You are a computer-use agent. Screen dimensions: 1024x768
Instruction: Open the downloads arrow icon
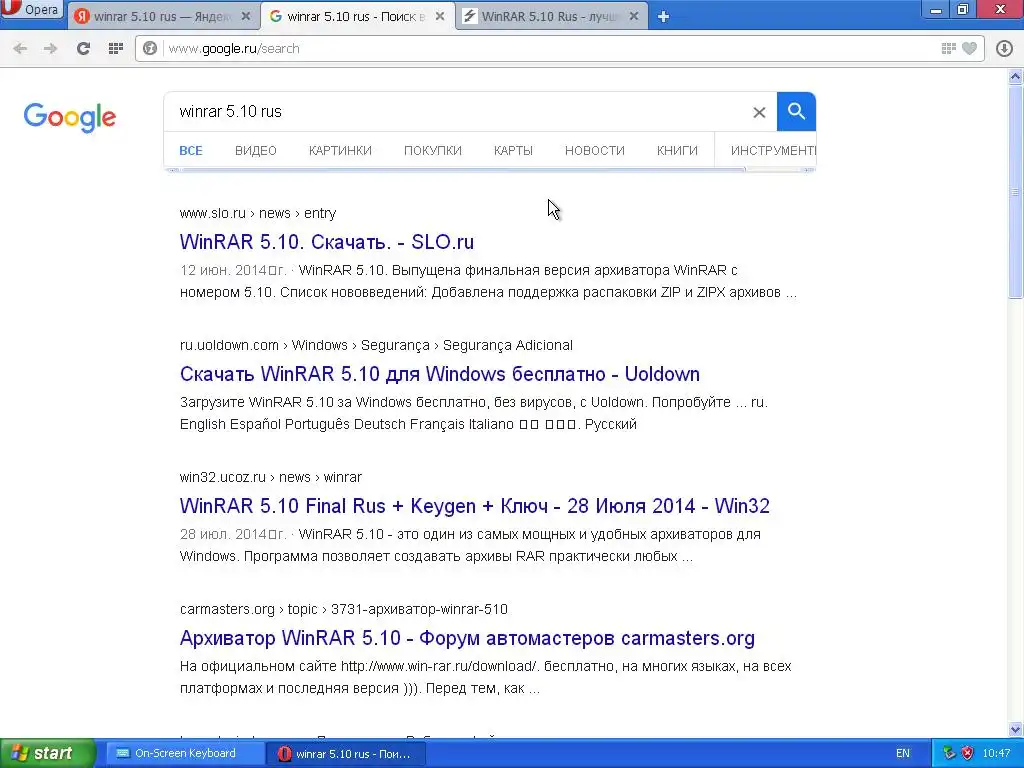(1004, 48)
